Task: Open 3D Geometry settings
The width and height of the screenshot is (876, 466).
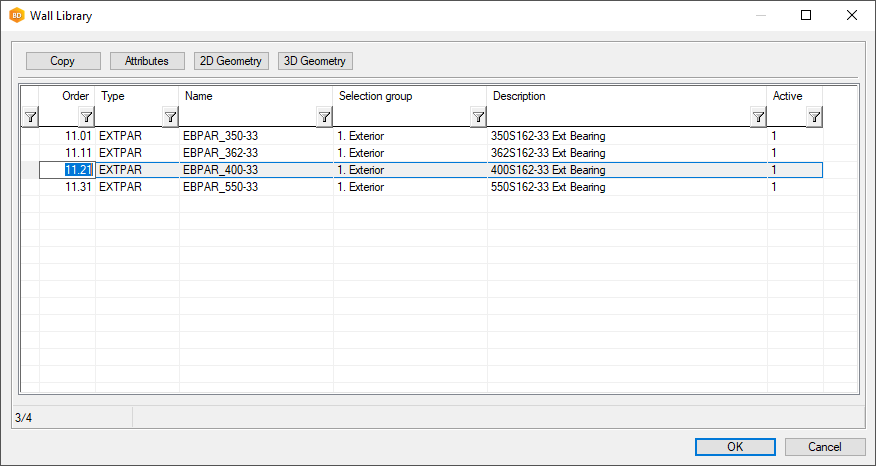Action: 315,61
